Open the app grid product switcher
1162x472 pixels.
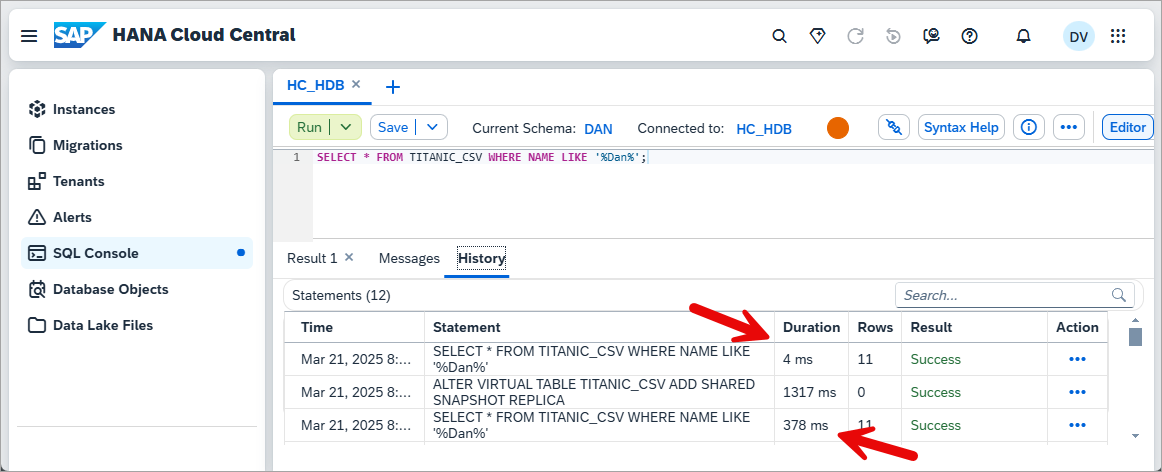(1118, 36)
